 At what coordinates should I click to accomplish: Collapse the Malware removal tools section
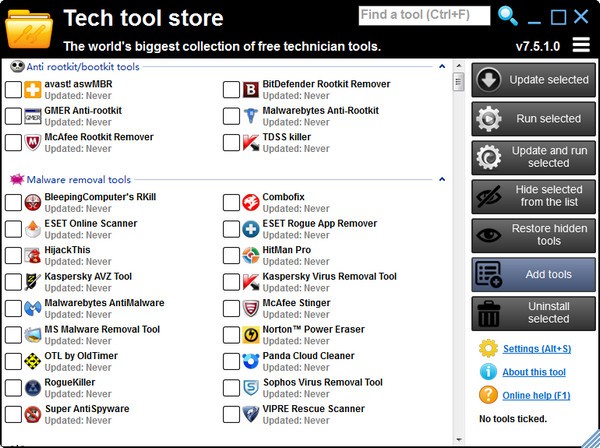[x=441, y=180]
